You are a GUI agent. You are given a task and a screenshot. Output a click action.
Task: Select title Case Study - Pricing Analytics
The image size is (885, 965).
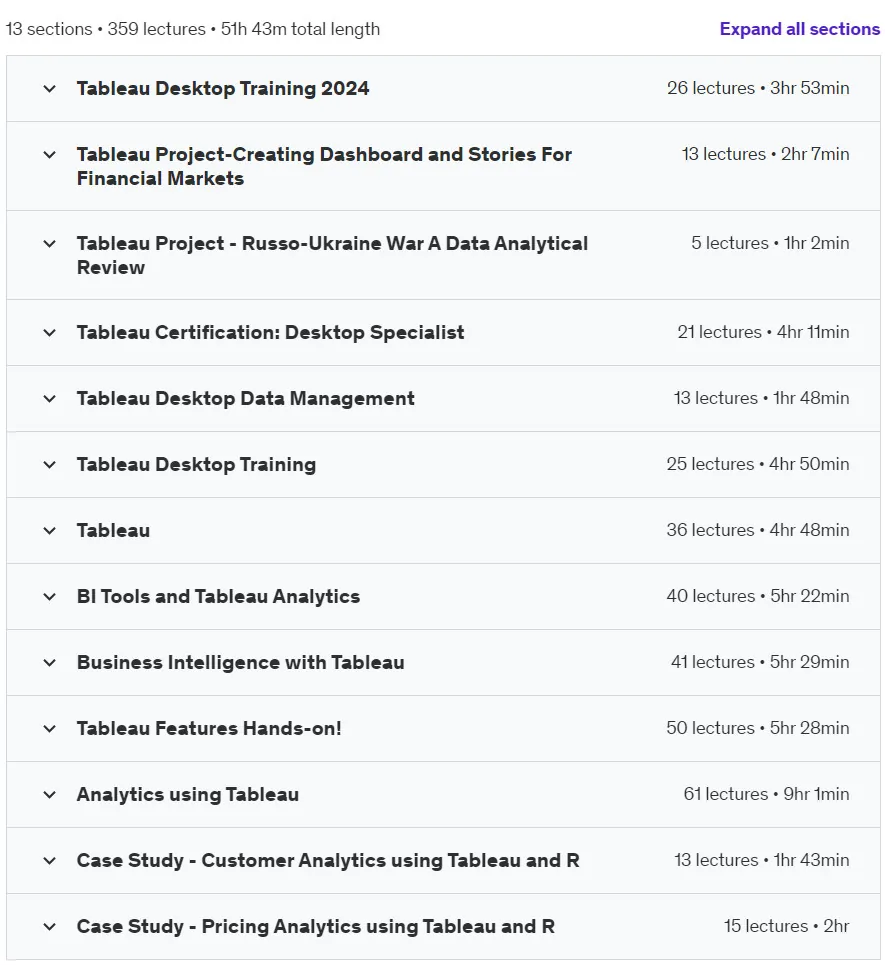tap(316, 926)
